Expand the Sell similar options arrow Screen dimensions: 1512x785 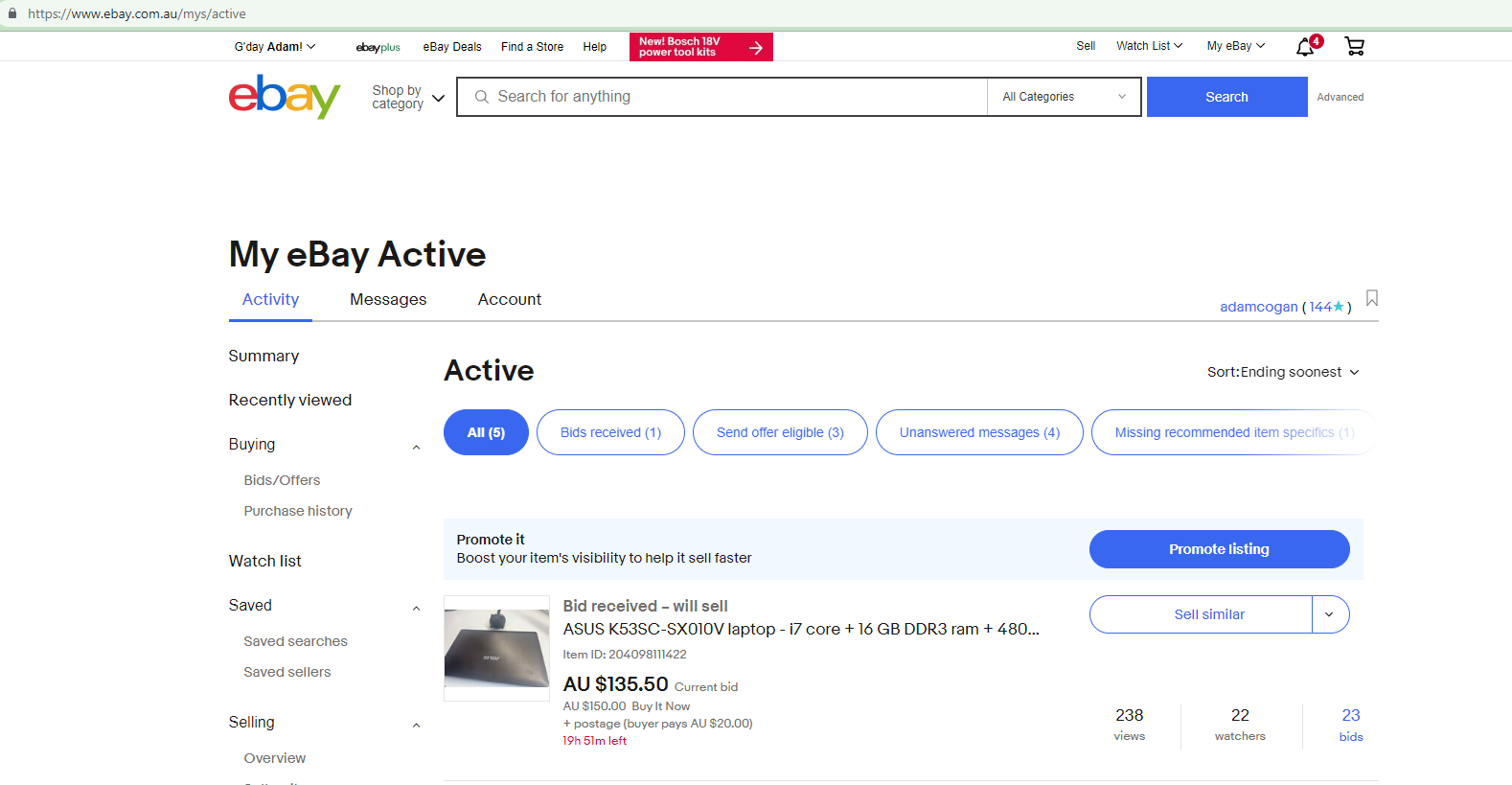pos(1329,614)
